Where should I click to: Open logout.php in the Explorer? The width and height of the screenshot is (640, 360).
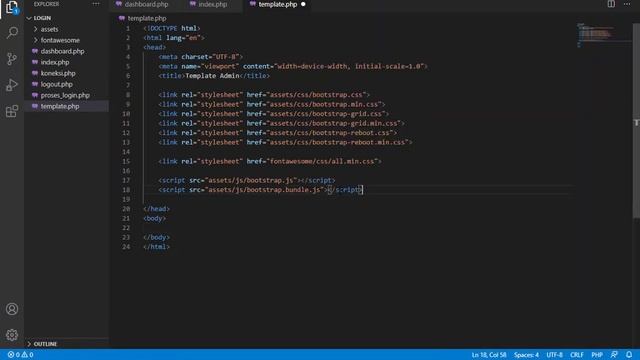click(56, 84)
